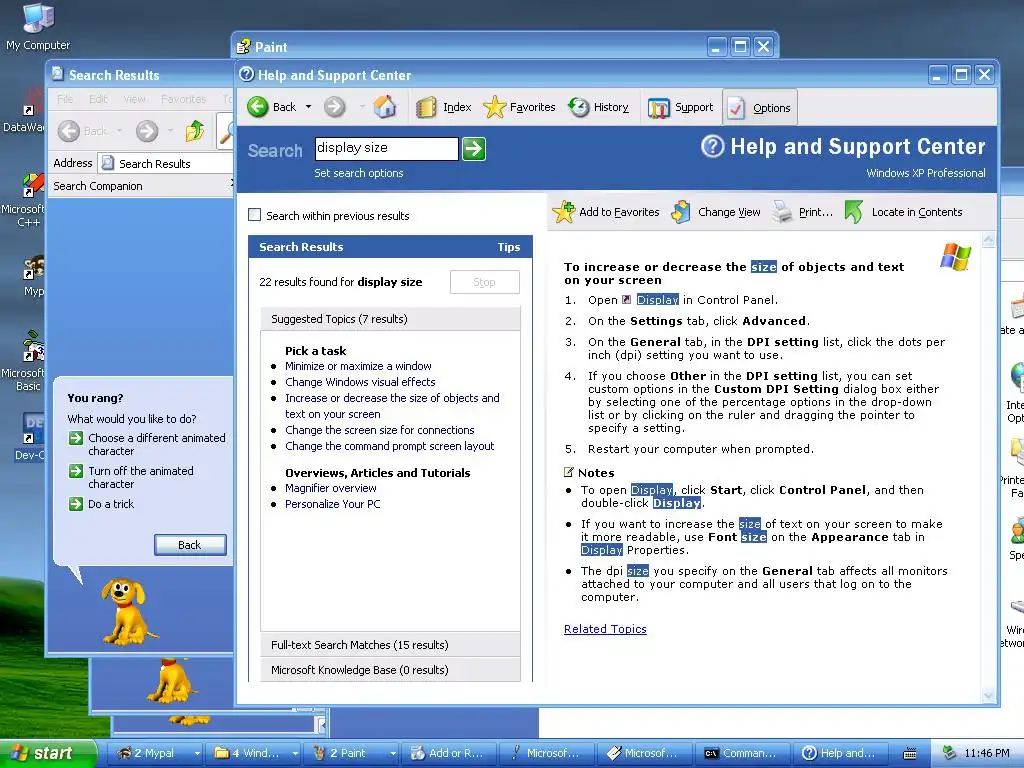Open Paint taskbar group dropdown arrow
The width and height of the screenshot is (1024, 768).
pos(392,754)
